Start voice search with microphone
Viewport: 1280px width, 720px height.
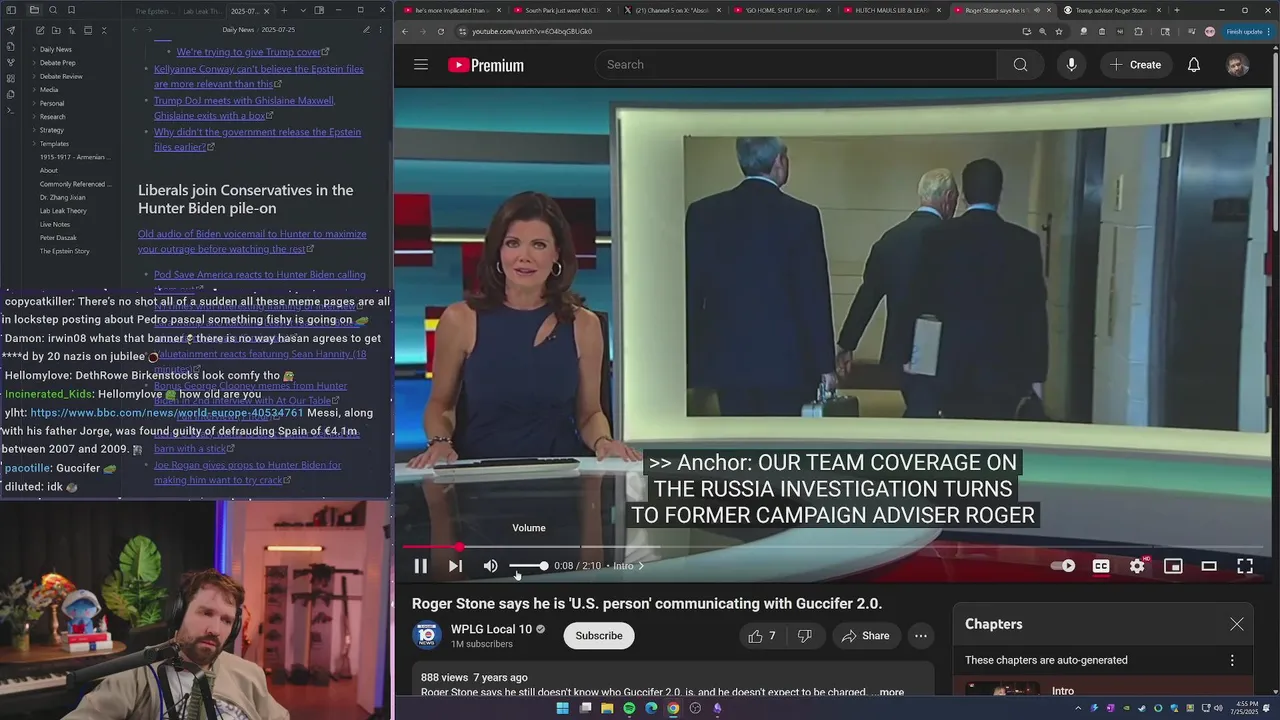tap(1071, 65)
